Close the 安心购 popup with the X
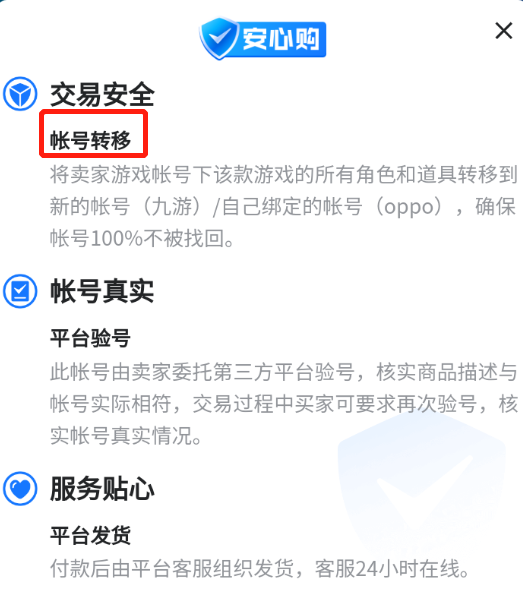 504,31
